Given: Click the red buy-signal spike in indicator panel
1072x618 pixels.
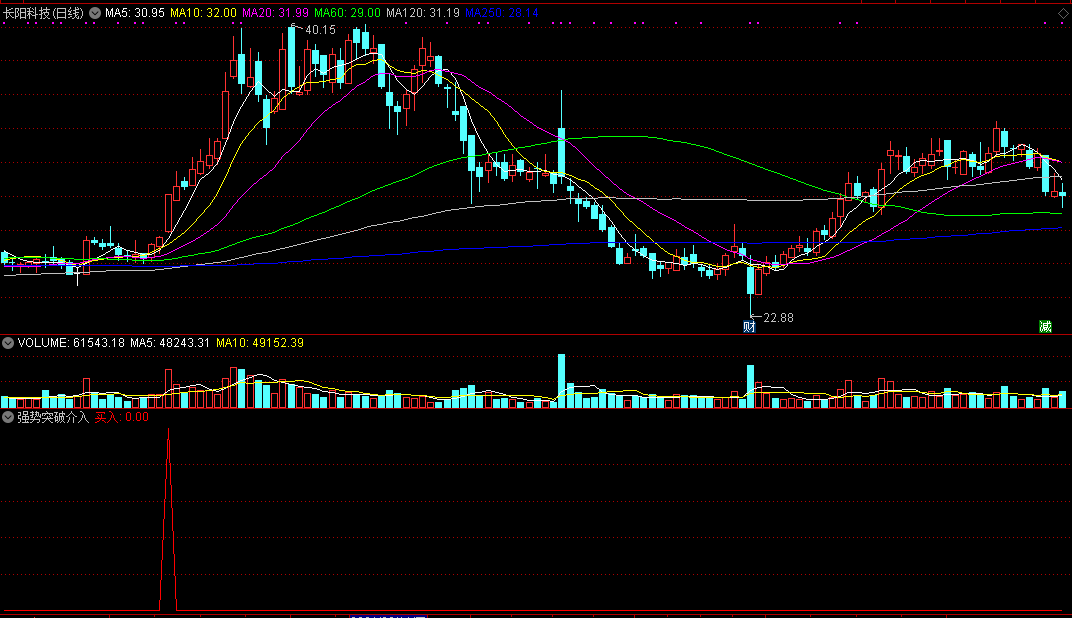Looking at the screenshot, I should click(x=168, y=520).
